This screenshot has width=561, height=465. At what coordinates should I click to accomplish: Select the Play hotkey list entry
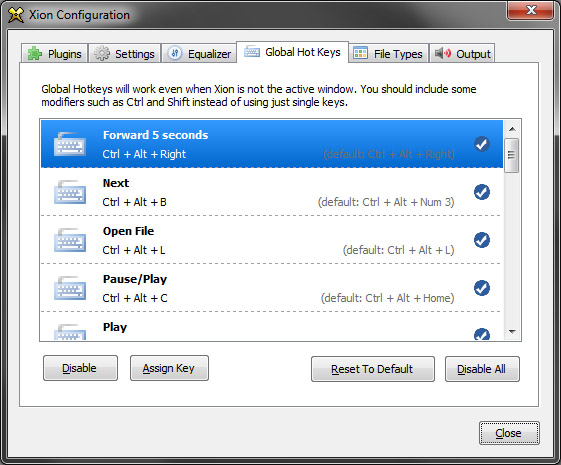(272, 326)
